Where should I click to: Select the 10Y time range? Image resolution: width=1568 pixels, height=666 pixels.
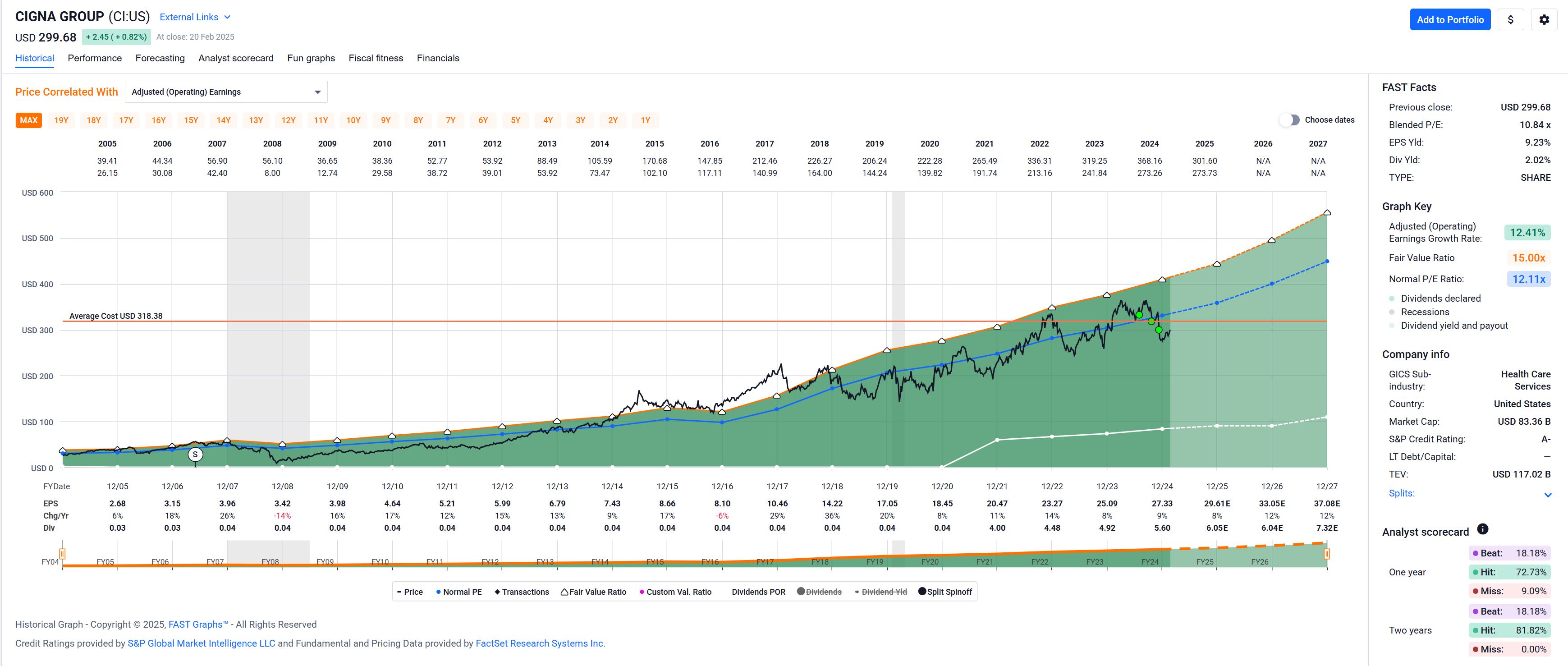coord(353,120)
